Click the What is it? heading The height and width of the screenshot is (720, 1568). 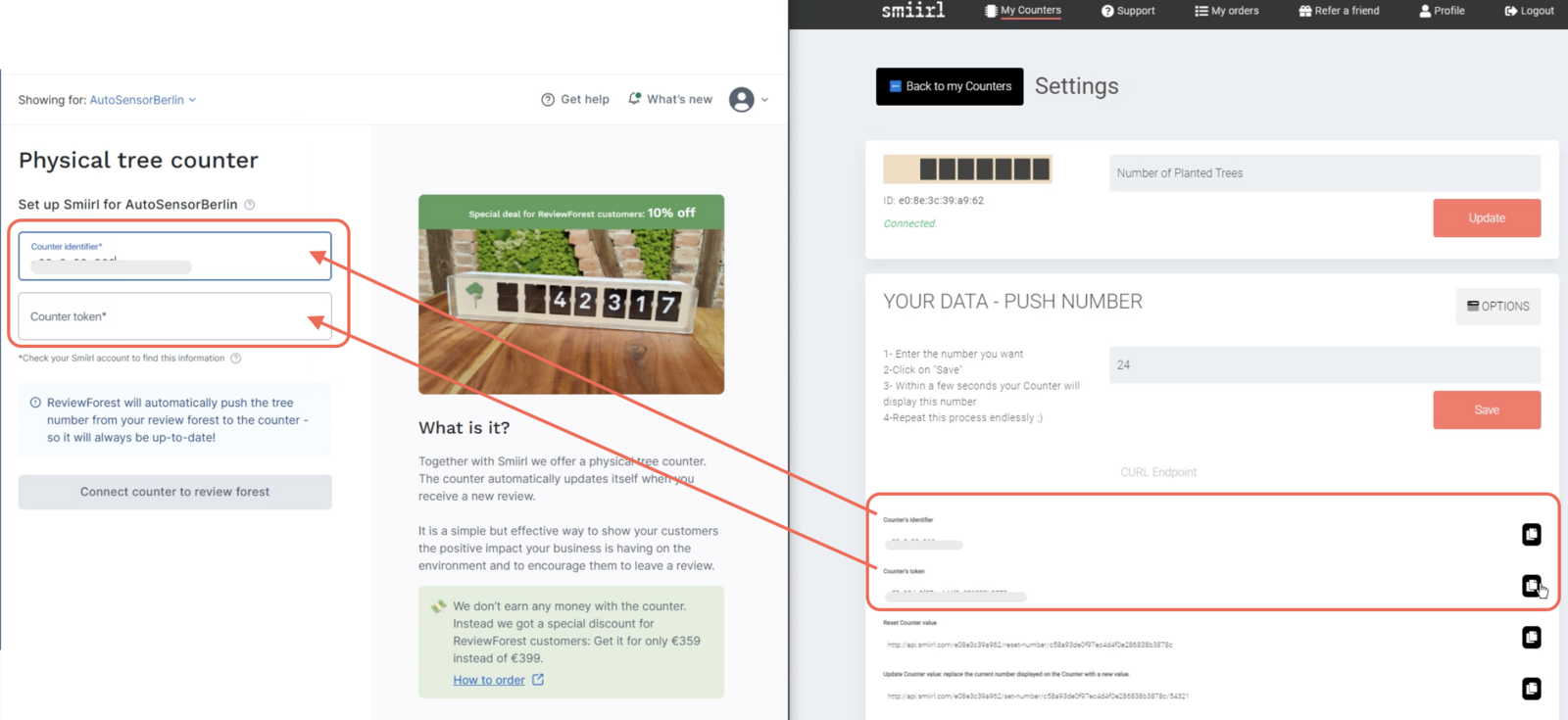(465, 428)
